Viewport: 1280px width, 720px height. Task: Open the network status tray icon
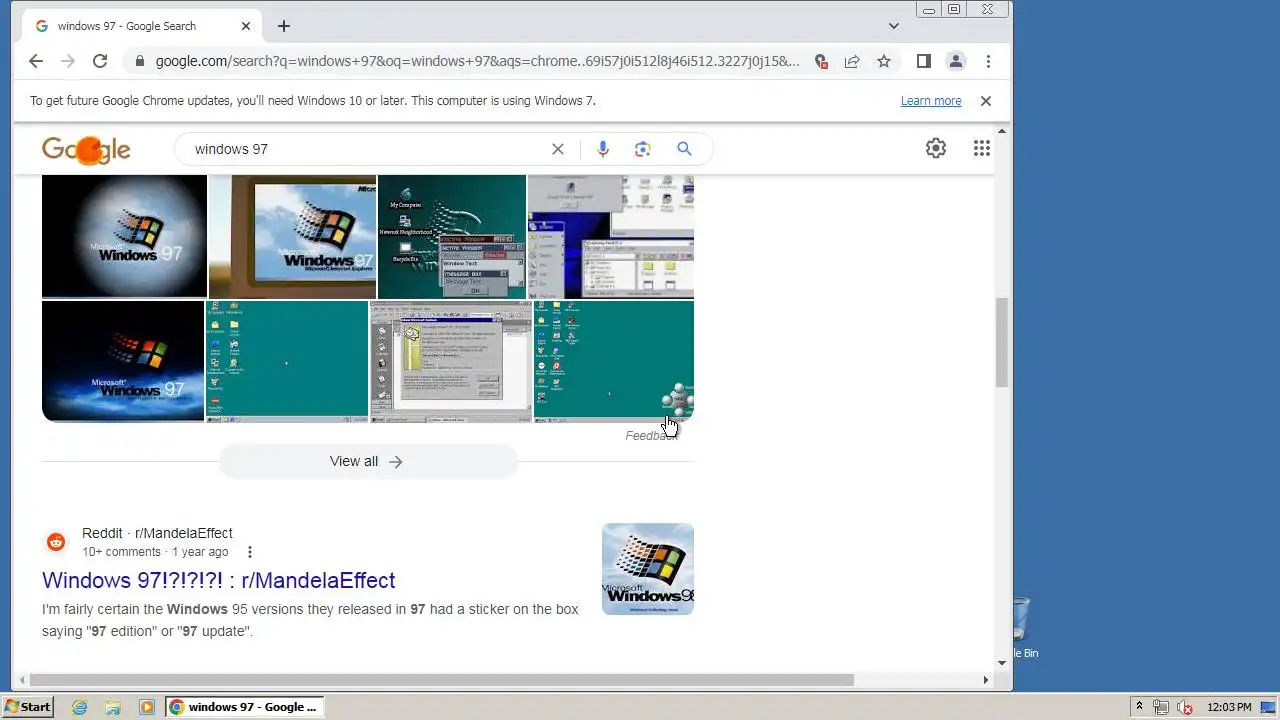[1162, 707]
